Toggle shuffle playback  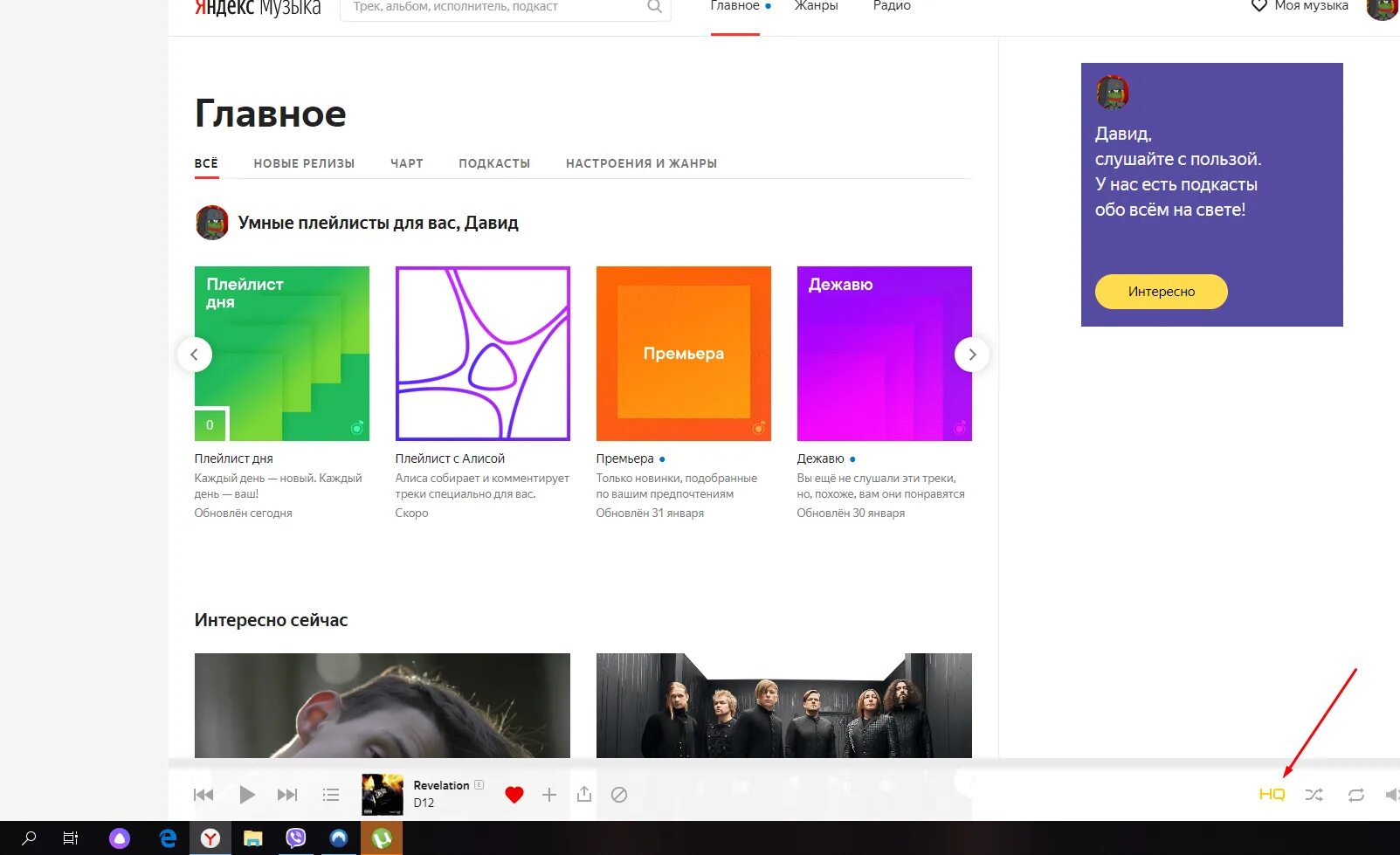1314,795
